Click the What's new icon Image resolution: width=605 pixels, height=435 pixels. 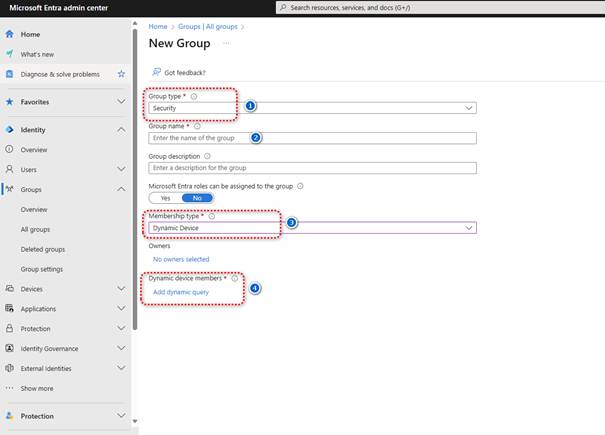(10, 54)
